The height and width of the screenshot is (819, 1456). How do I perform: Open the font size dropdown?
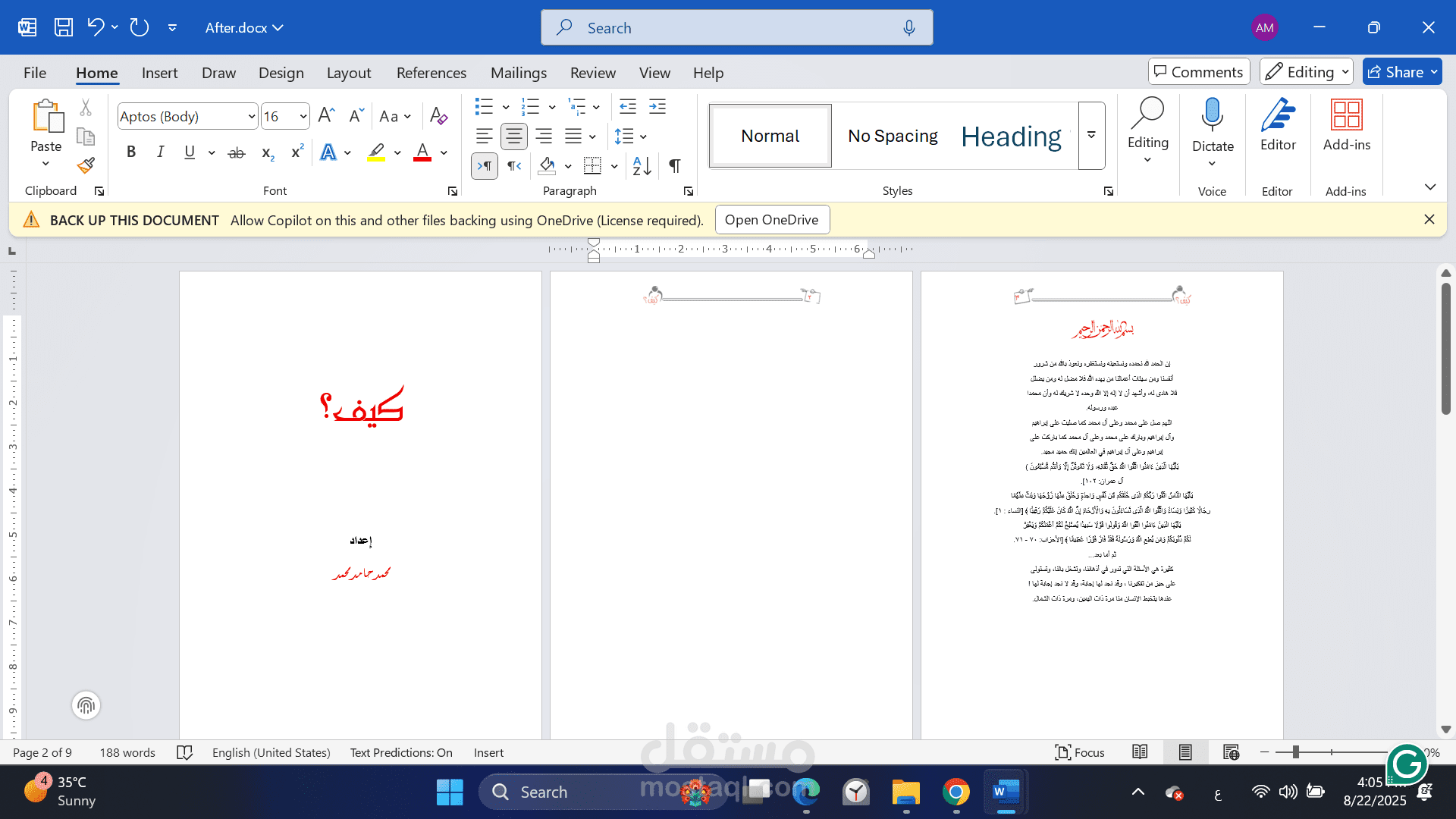[x=303, y=117]
